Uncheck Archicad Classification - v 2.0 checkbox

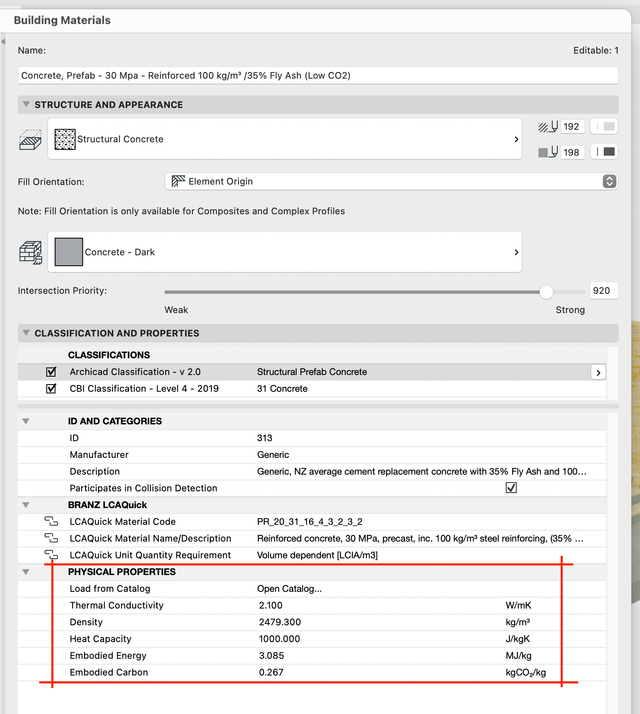[51, 372]
